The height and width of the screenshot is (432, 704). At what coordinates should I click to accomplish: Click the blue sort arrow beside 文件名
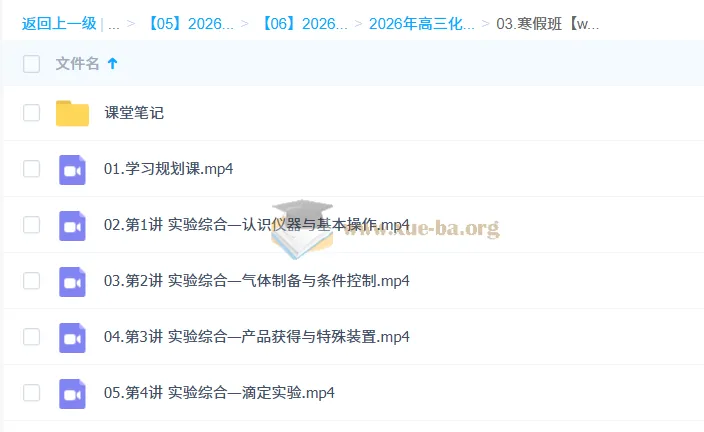coord(112,64)
